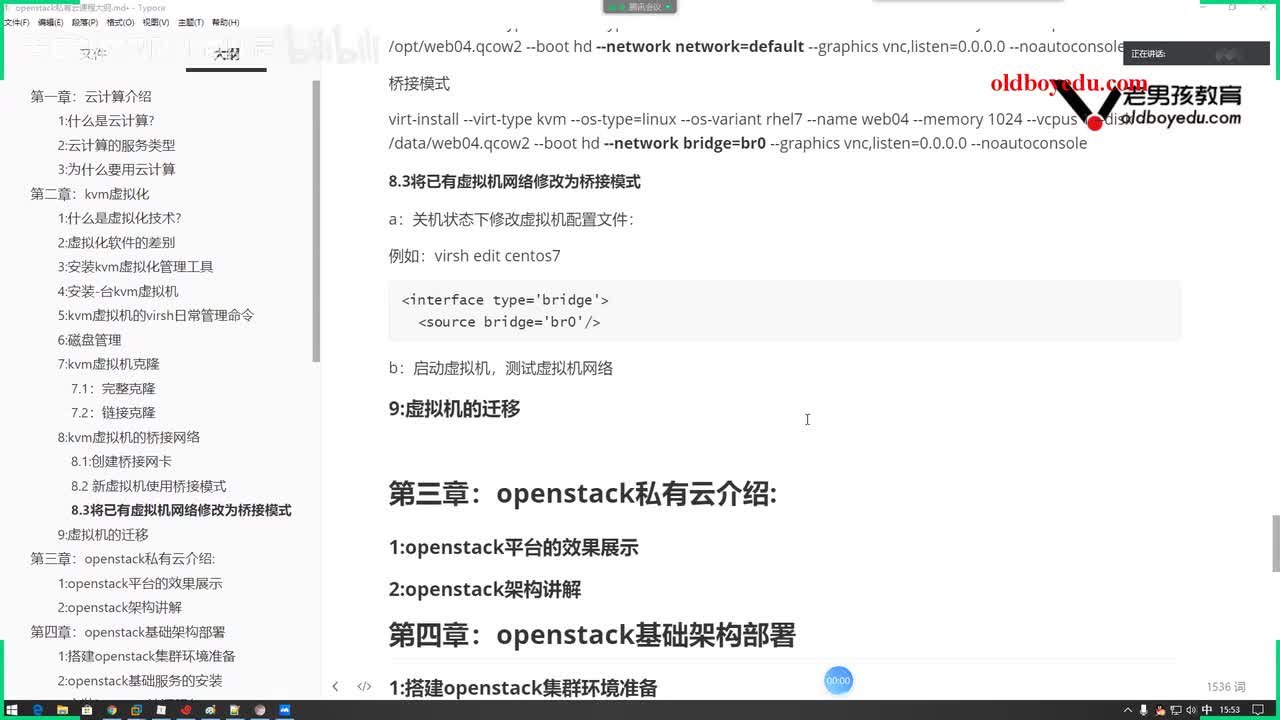Image resolution: width=1280 pixels, height=720 pixels.
Task: Jump to outline item 9:虚拟机的迁移
Action: point(103,534)
